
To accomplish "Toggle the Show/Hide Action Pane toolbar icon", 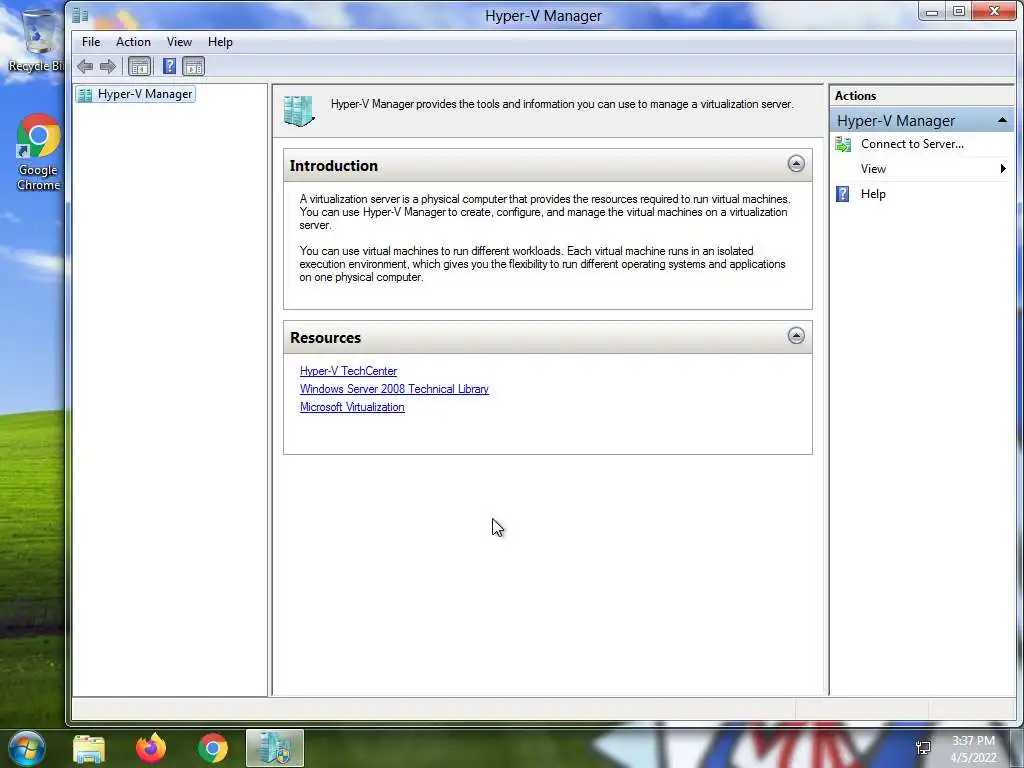I will point(193,66).
